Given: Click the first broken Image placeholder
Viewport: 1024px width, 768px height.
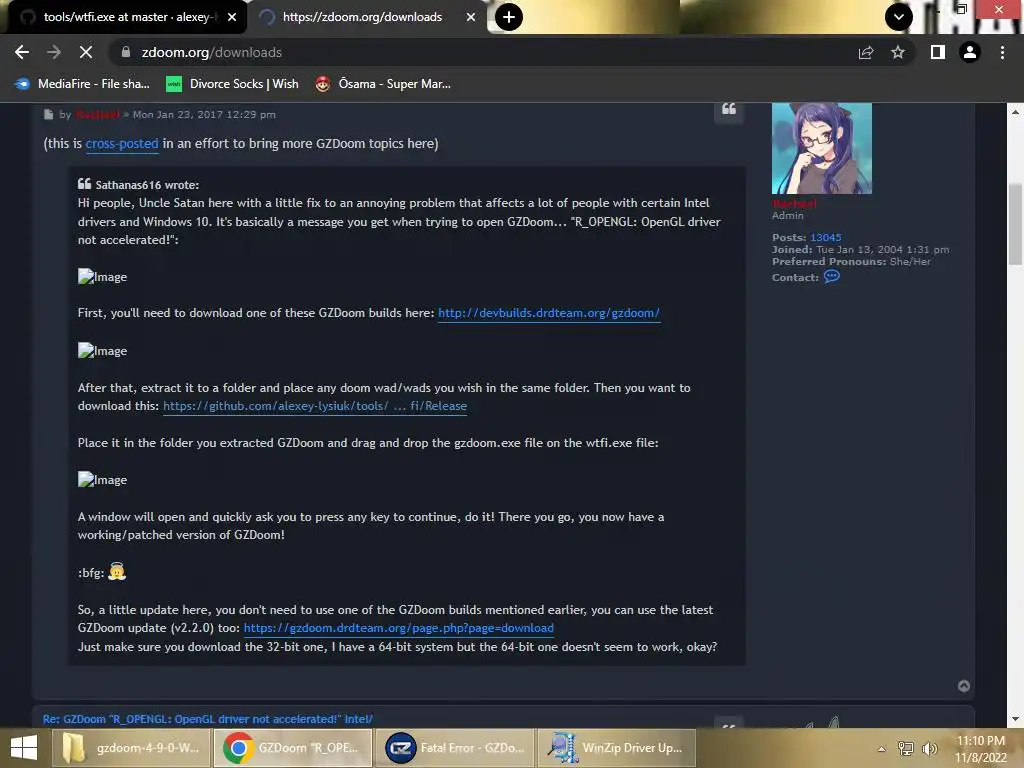Looking at the screenshot, I should click(x=103, y=276).
